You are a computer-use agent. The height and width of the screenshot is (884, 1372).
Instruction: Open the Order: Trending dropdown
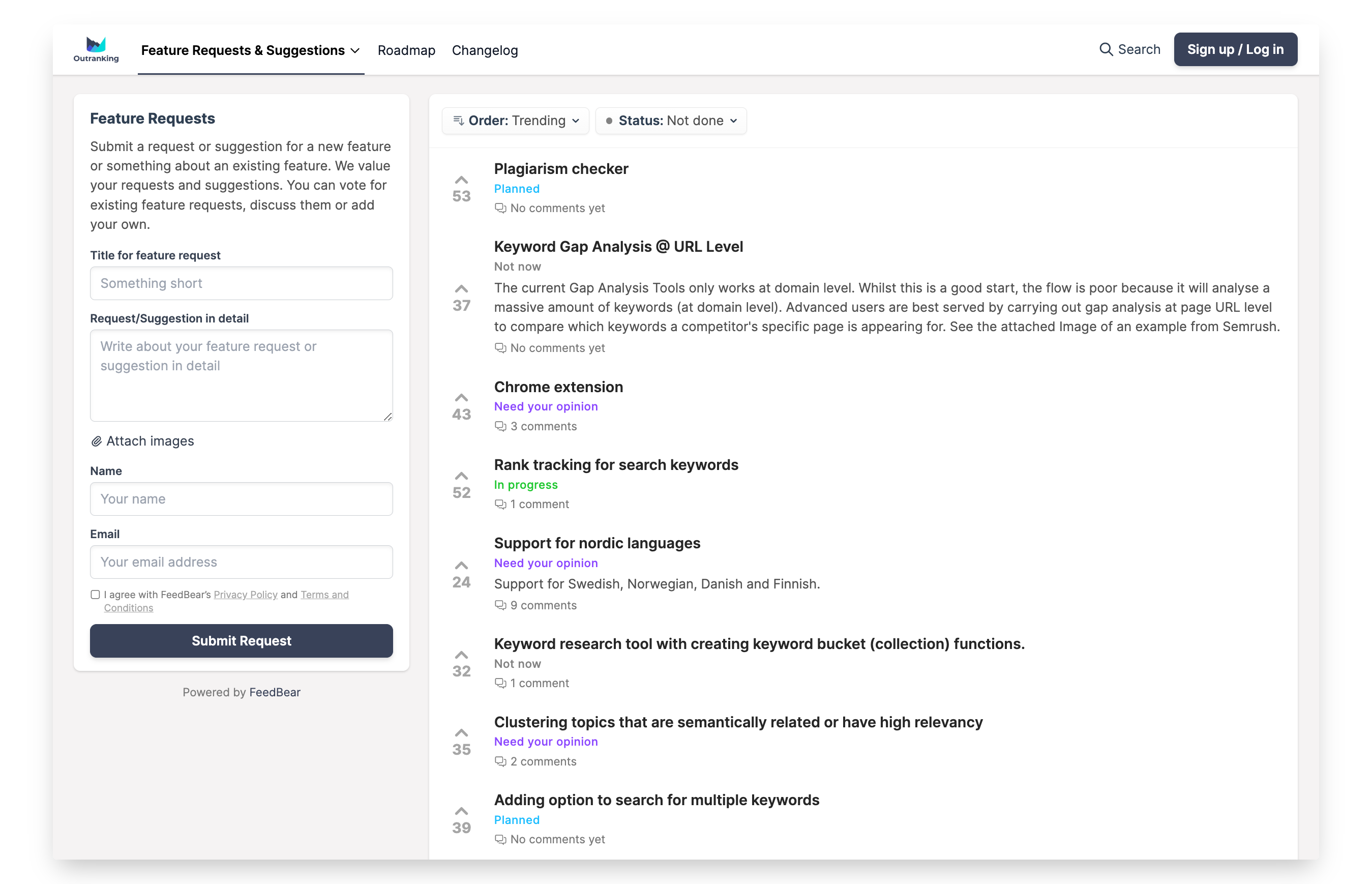tap(515, 121)
